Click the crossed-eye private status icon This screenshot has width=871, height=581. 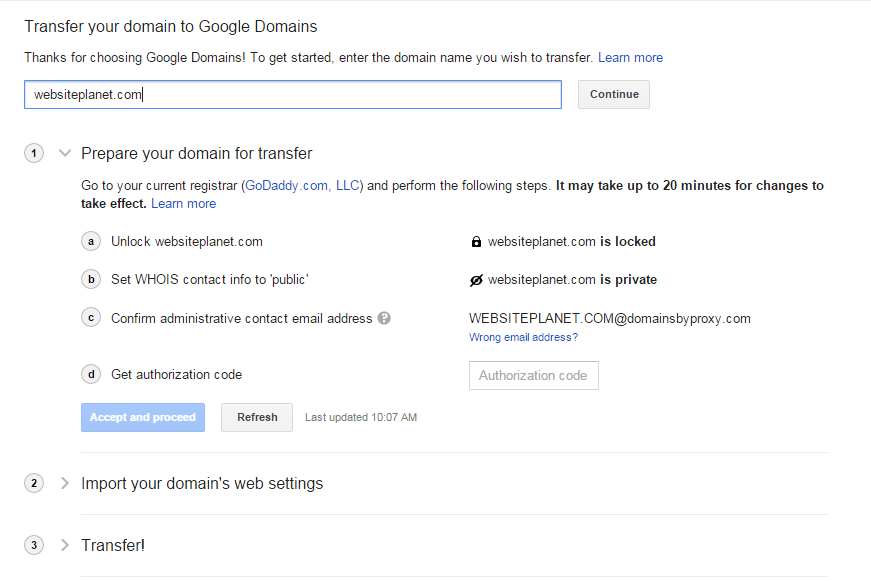coord(476,280)
